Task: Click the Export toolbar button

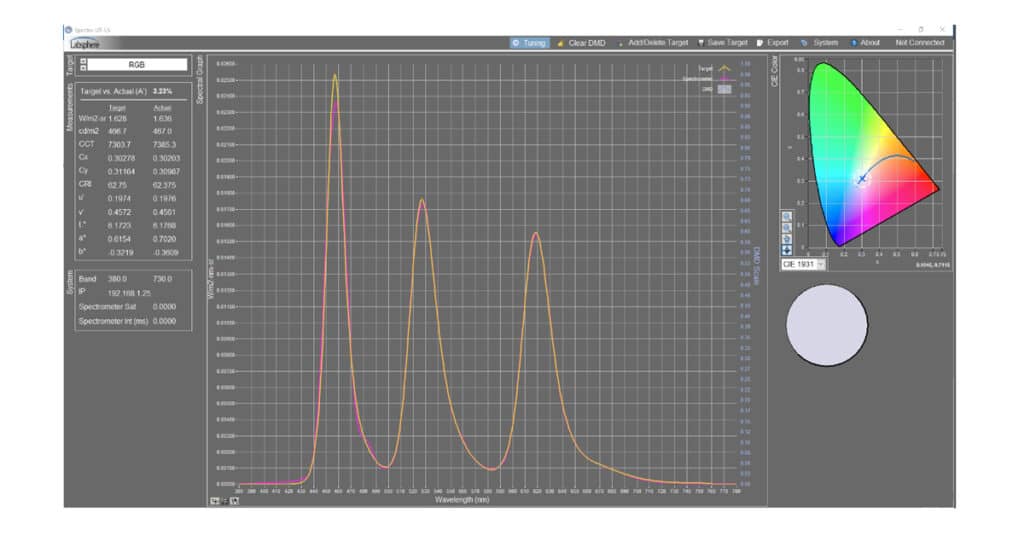Action: click(x=773, y=43)
